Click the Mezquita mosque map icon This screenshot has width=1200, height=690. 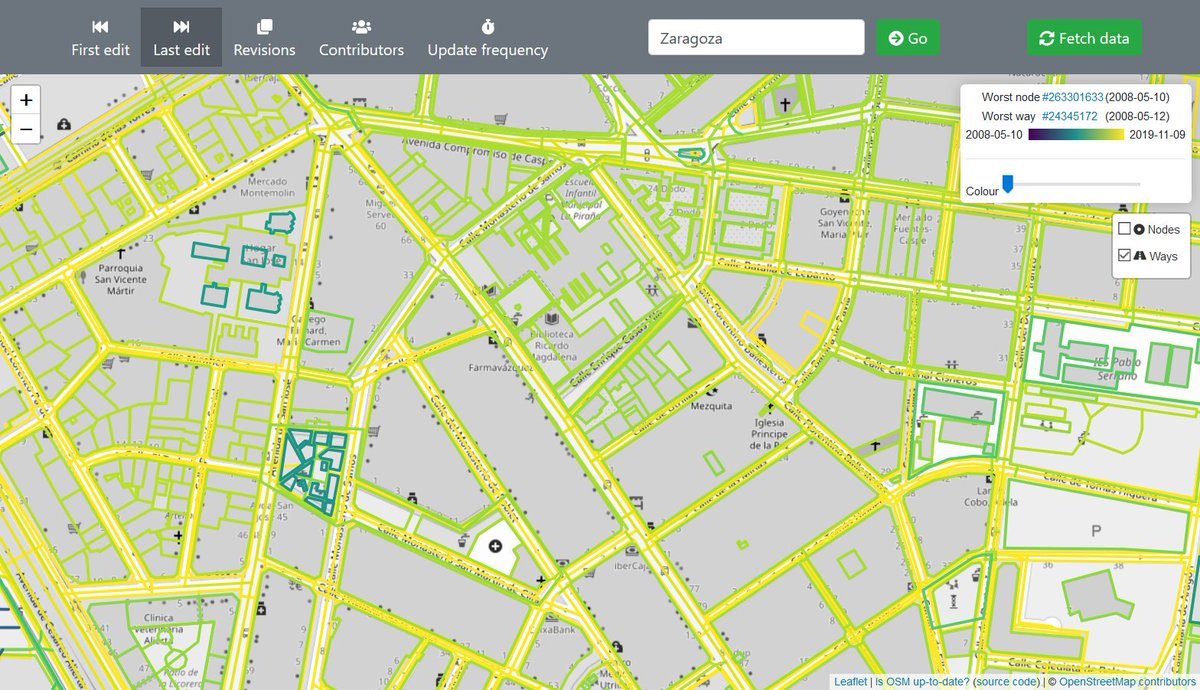[712, 389]
